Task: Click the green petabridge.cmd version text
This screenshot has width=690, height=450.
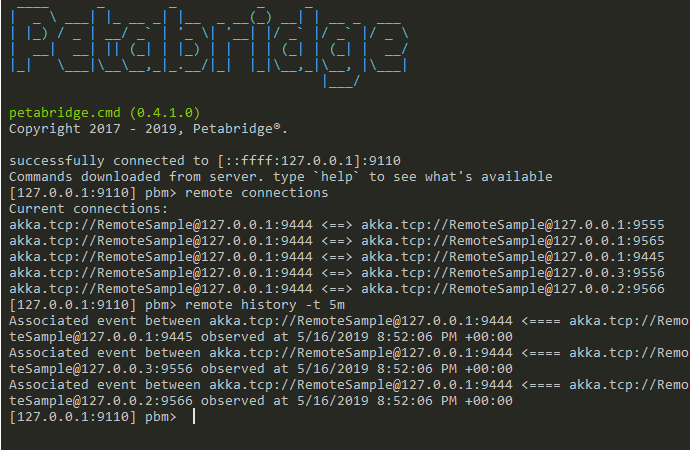Action: coord(105,113)
